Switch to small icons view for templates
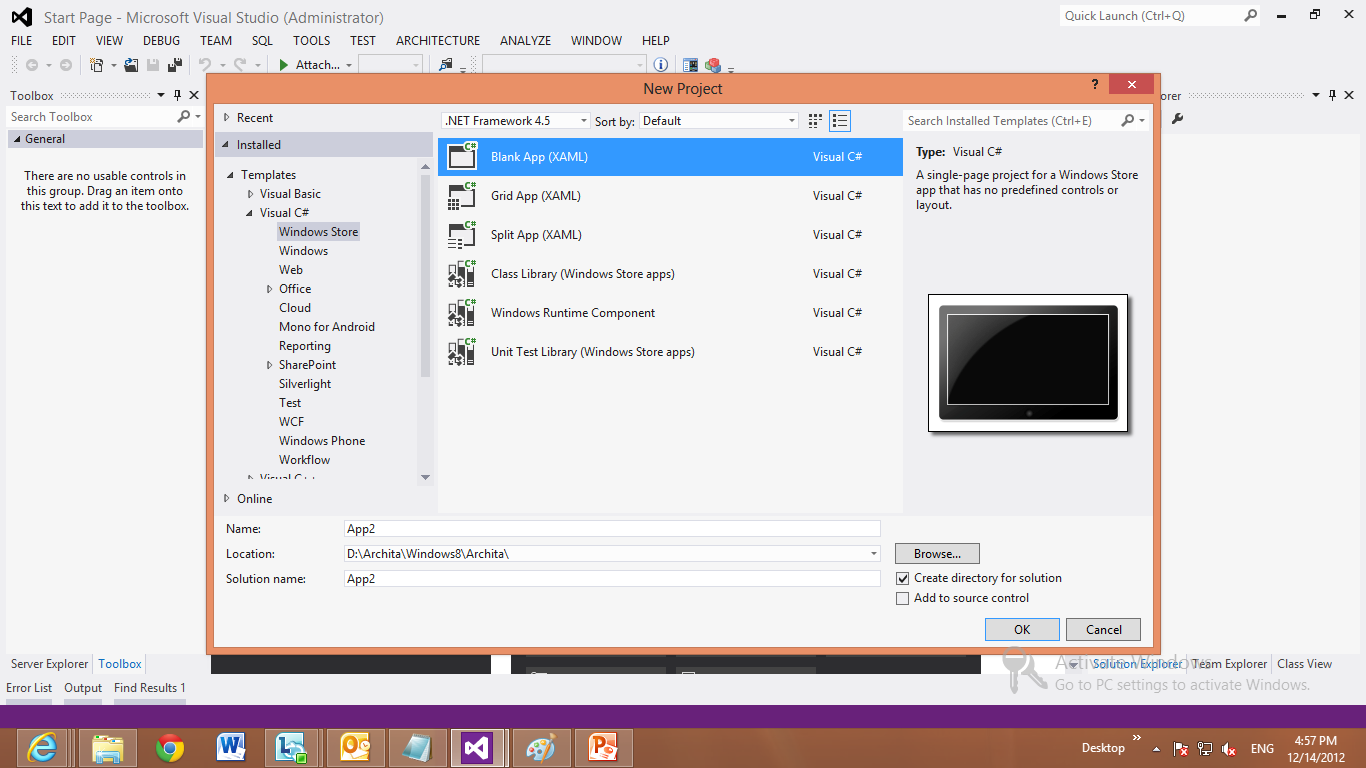 tap(840, 120)
